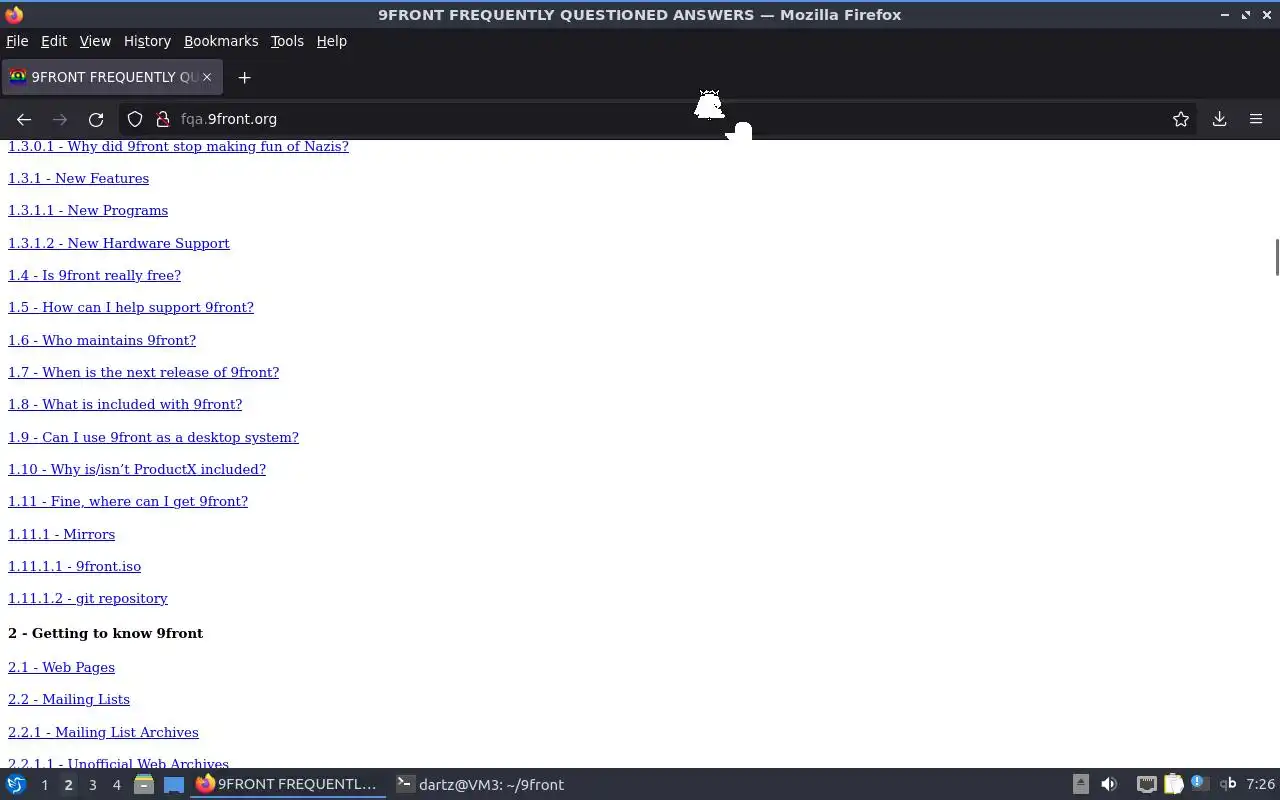Go back to the previous page
Viewport: 1280px width, 800px height.
click(24, 119)
